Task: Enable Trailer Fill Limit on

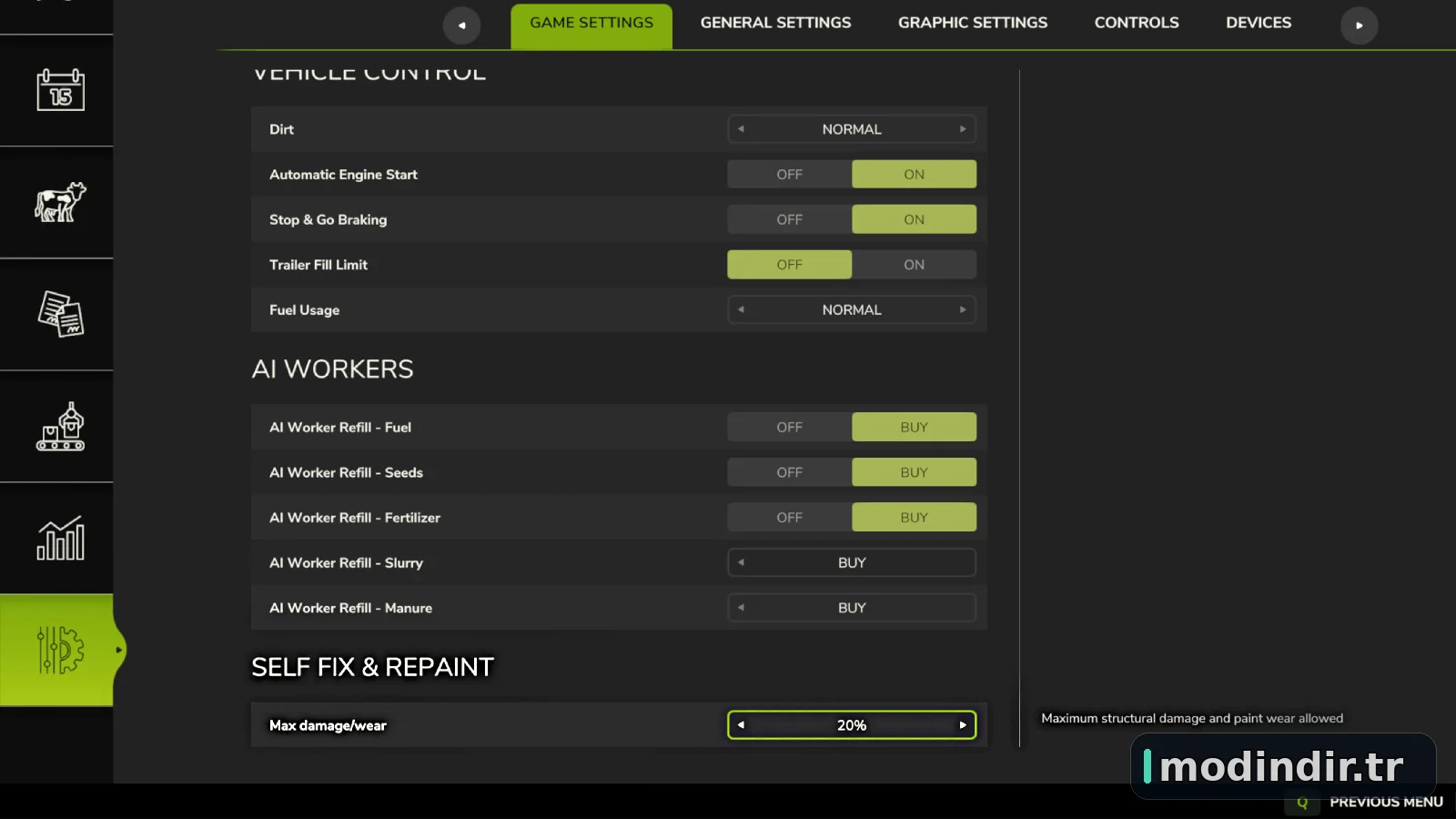Action: (914, 265)
